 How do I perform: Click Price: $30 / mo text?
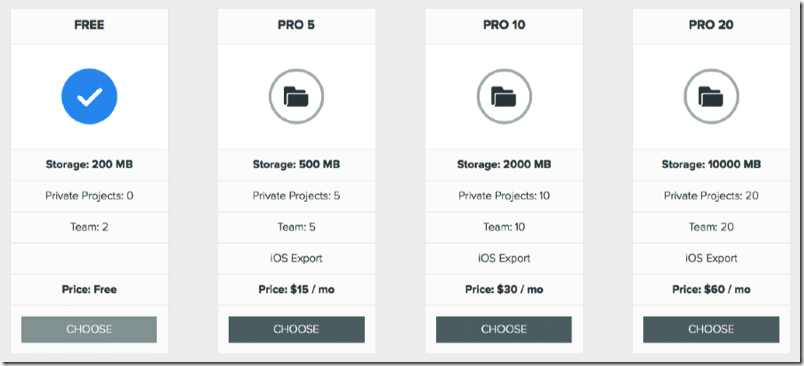(x=504, y=290)
